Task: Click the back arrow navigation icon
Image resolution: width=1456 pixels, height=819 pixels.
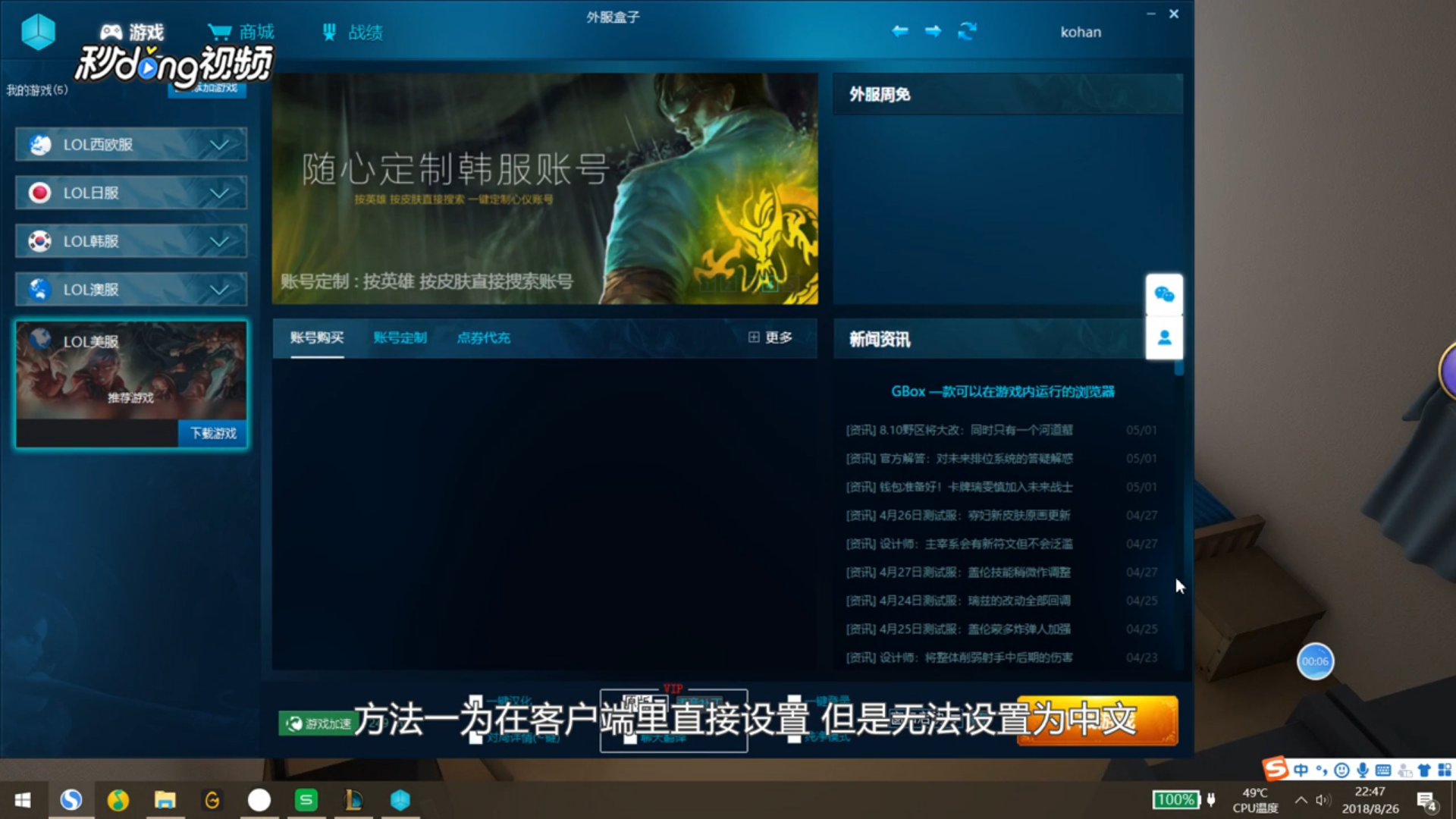Action: pyautogui.click(x=900, y=31)
